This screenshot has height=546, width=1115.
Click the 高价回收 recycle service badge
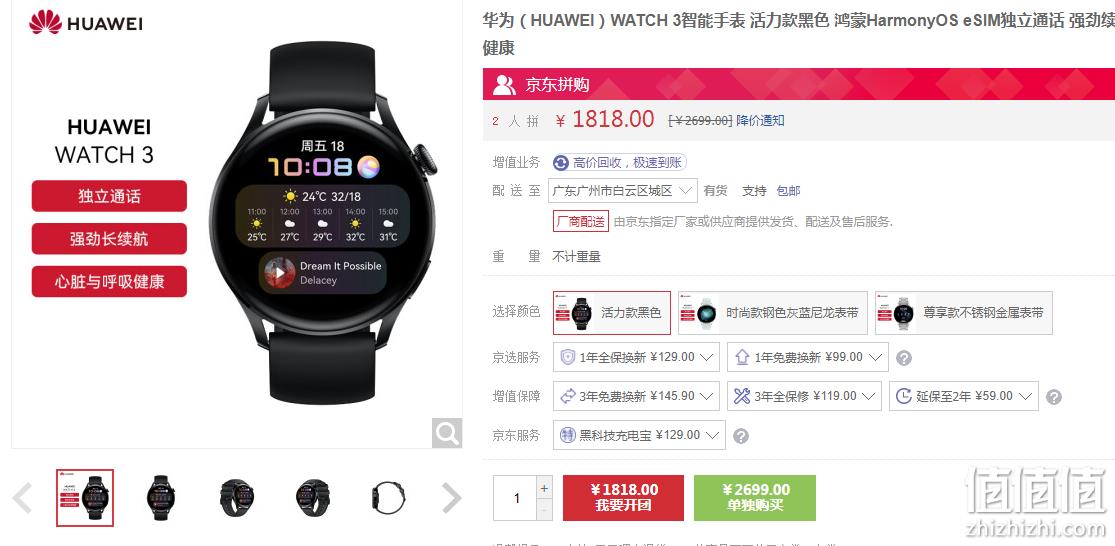pos(619,163)
